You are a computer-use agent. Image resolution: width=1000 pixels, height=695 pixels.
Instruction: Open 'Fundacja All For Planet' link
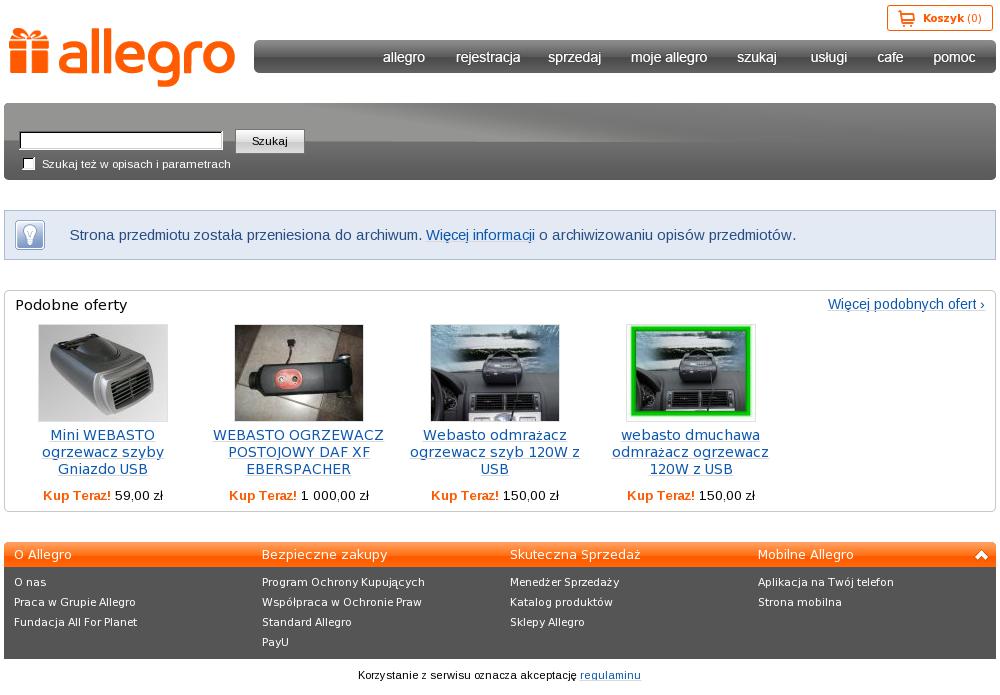point(75,622)
